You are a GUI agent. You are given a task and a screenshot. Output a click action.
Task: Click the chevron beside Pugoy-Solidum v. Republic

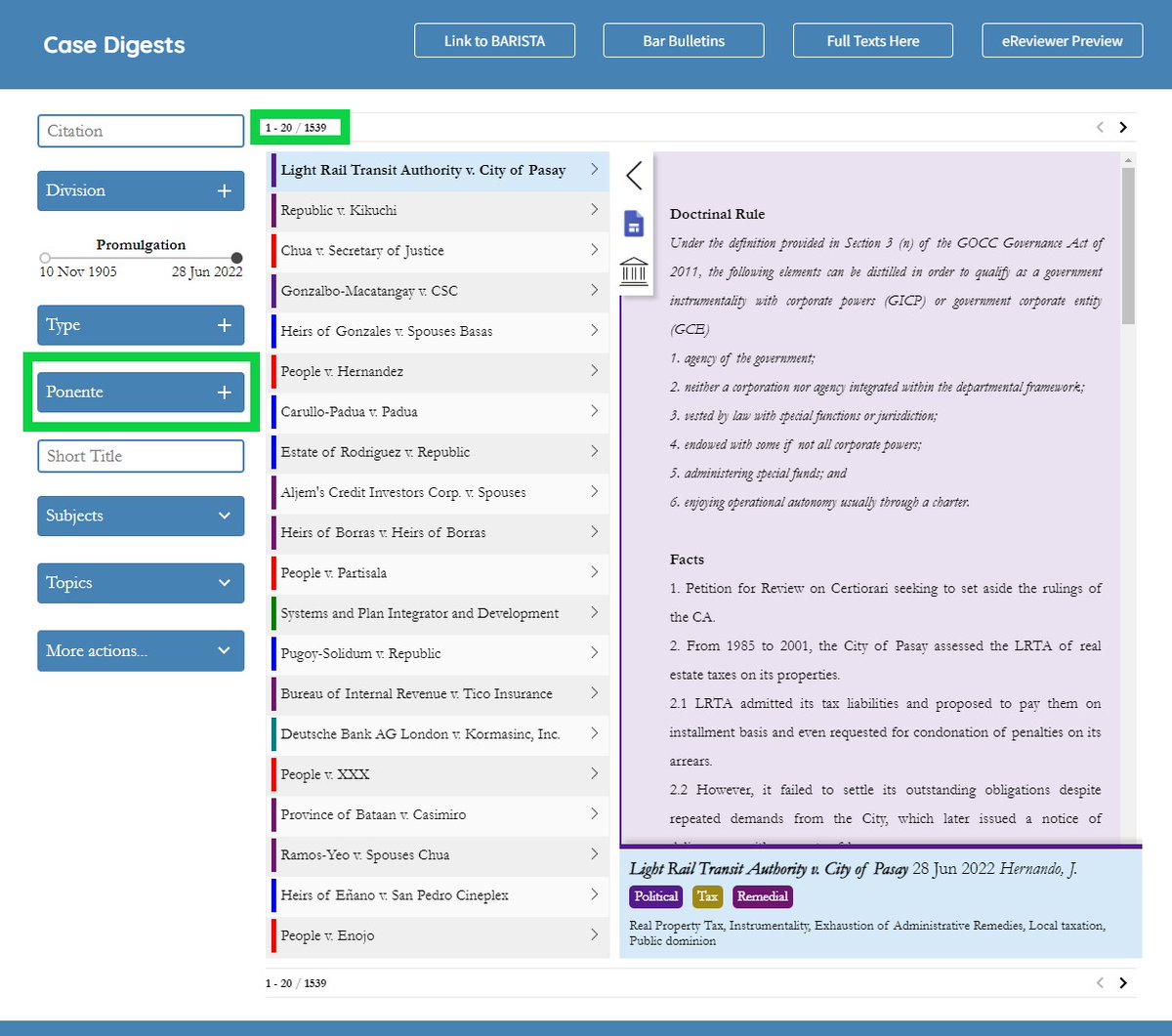pos(594,653)
